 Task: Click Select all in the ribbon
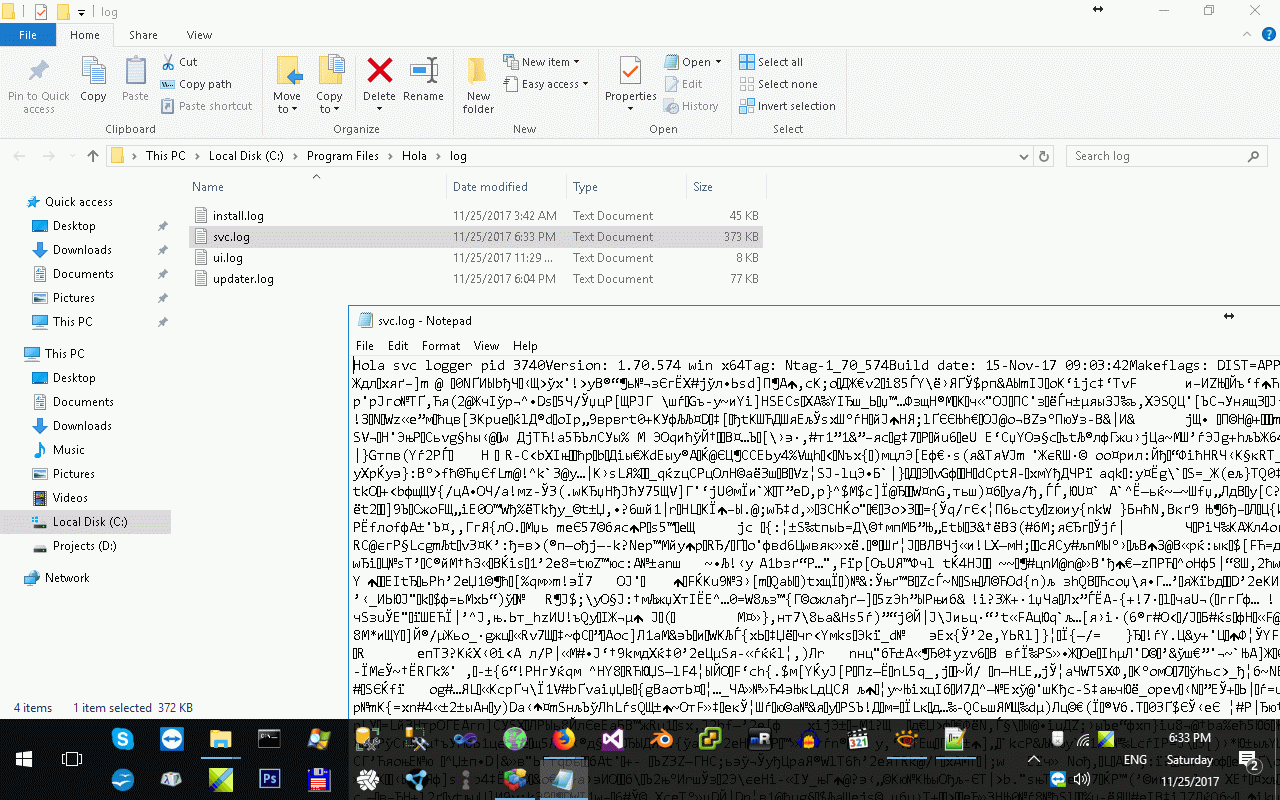click(771, 62)
